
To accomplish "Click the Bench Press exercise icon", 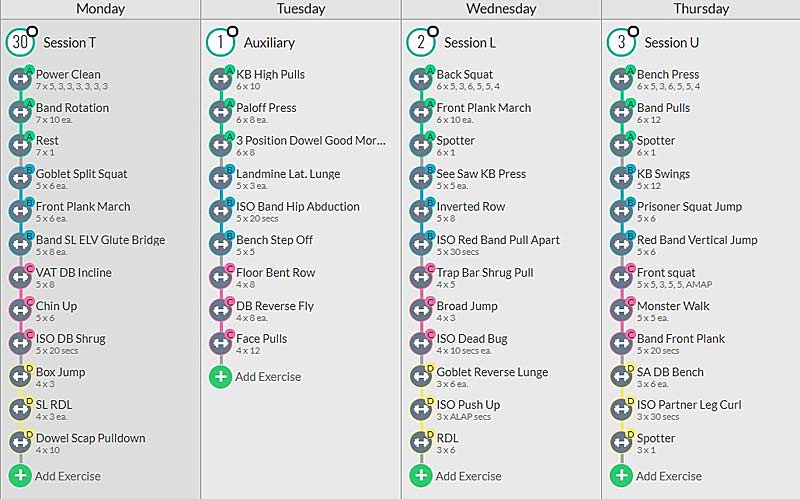I will click(x=621, y=79).
